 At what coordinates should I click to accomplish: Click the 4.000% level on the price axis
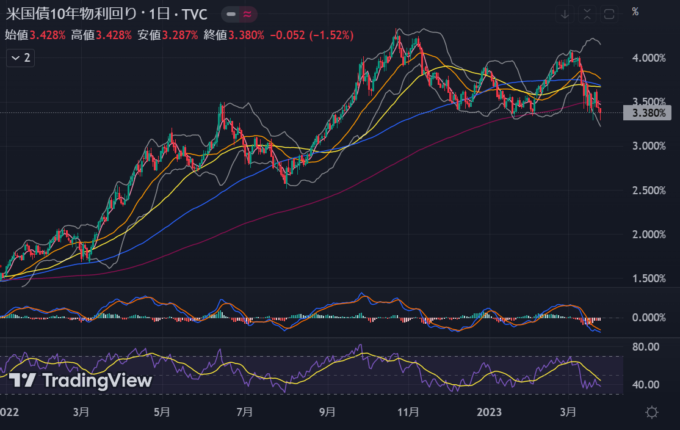click(649, 58)
